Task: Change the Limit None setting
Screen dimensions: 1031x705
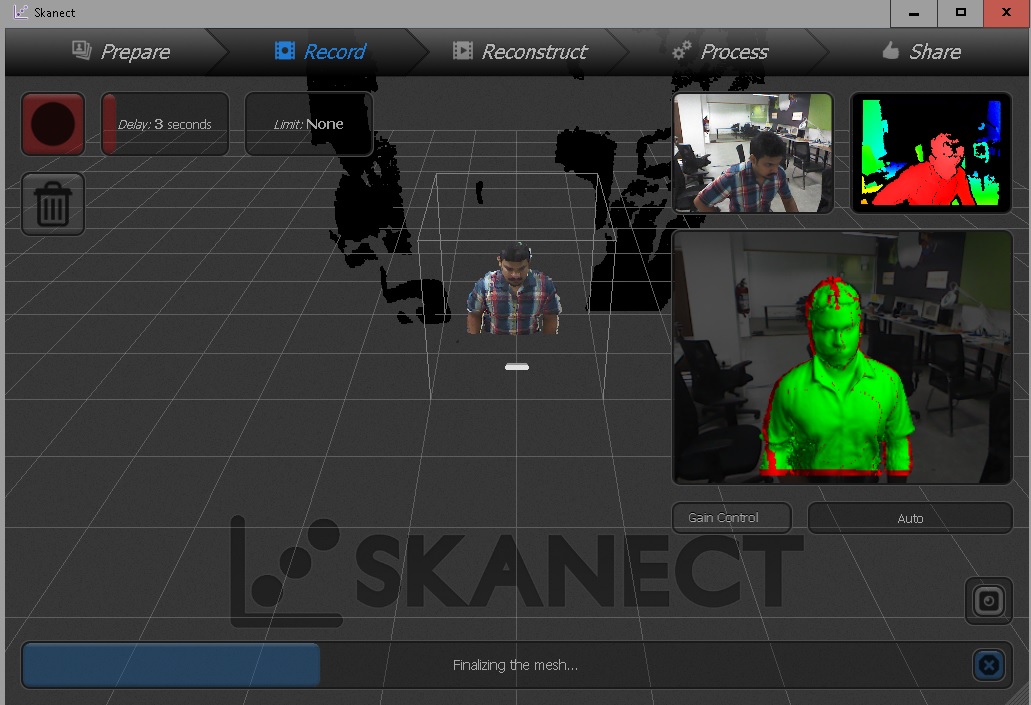Action: (x=309, y=124)
